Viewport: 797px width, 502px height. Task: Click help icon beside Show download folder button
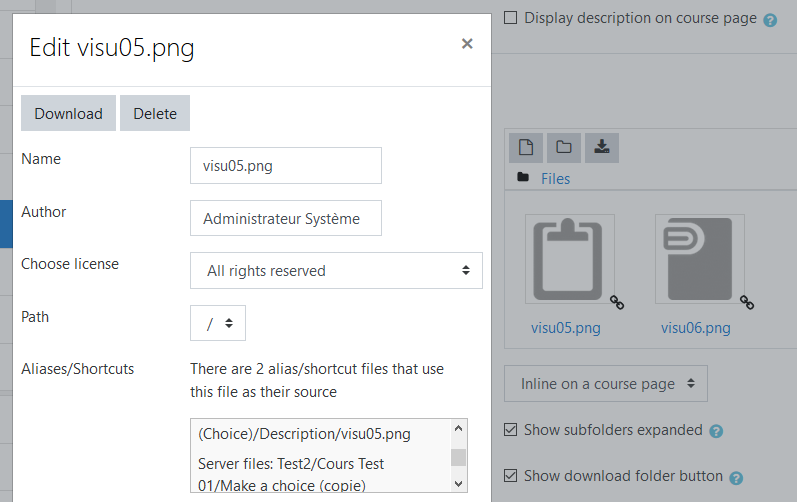coord(736,478)
